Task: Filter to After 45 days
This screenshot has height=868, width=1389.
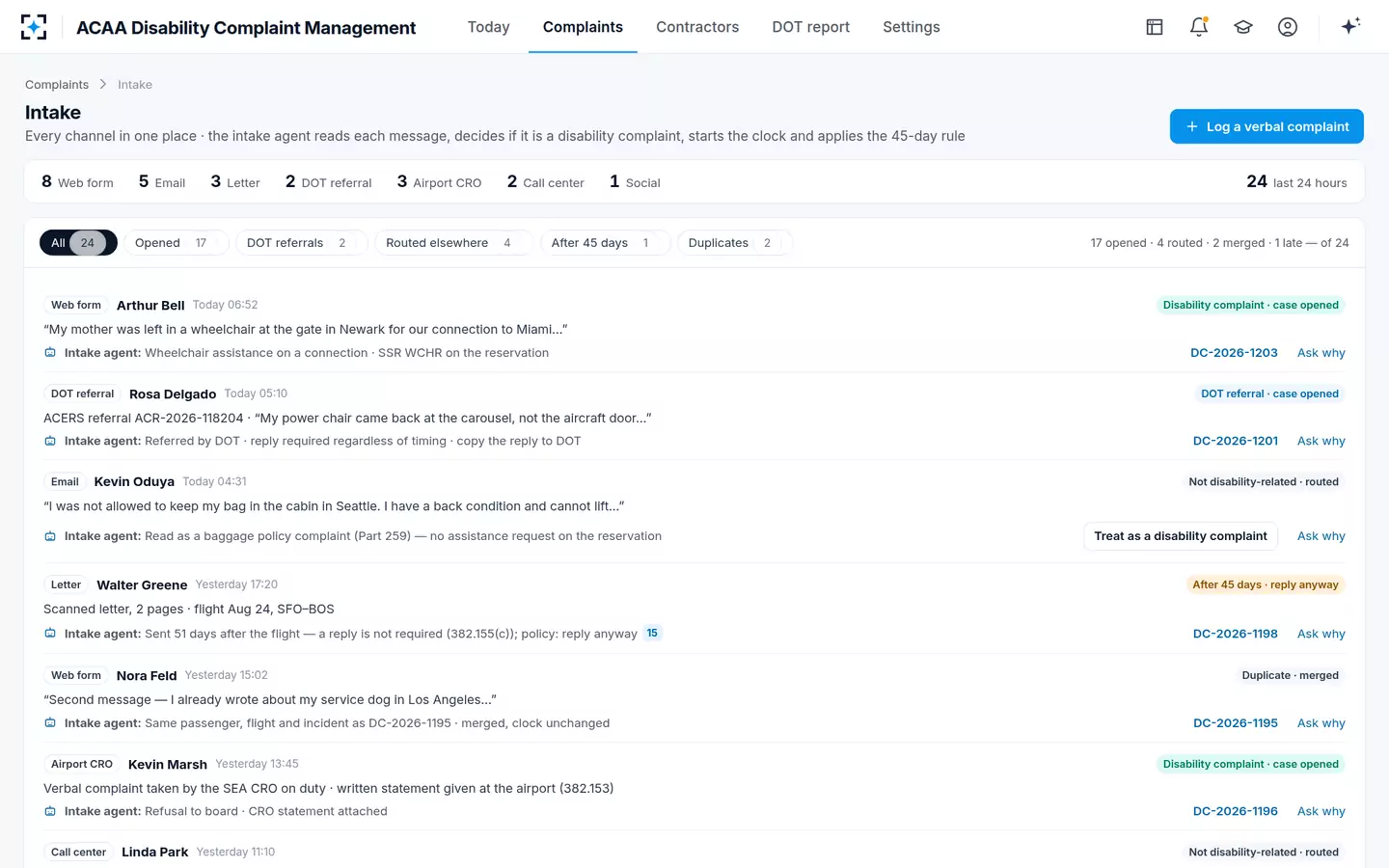Action: [x=605, y=243]
